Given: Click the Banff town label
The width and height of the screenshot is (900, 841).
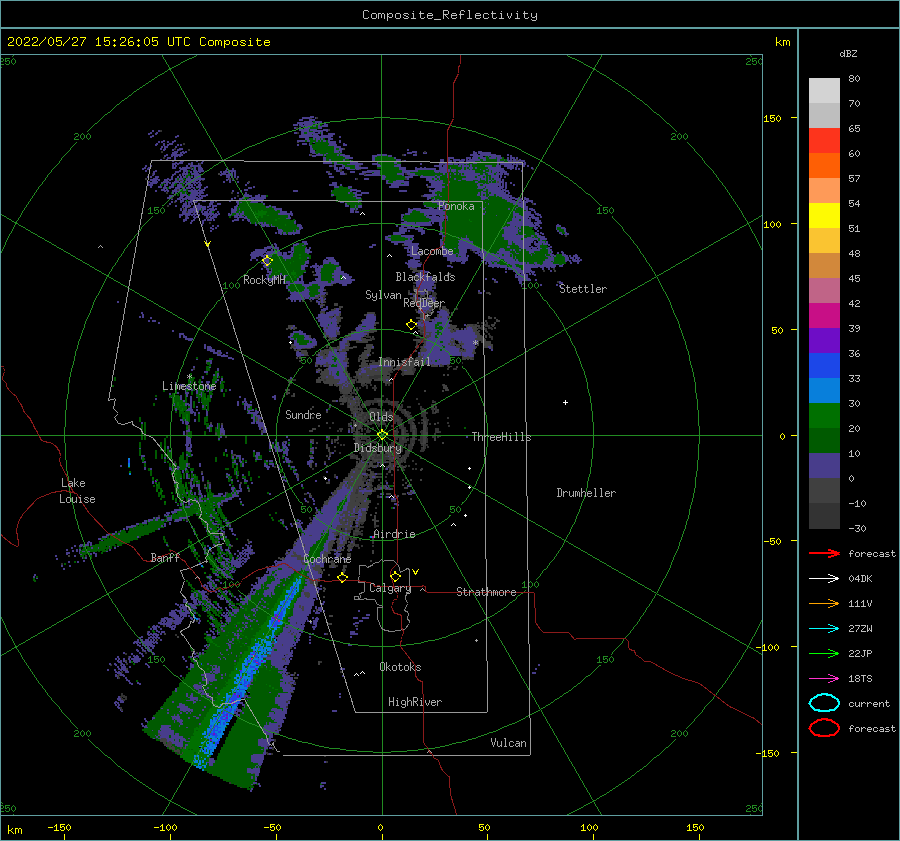Looking at the screenshot, I should click(x=165, y=557).
